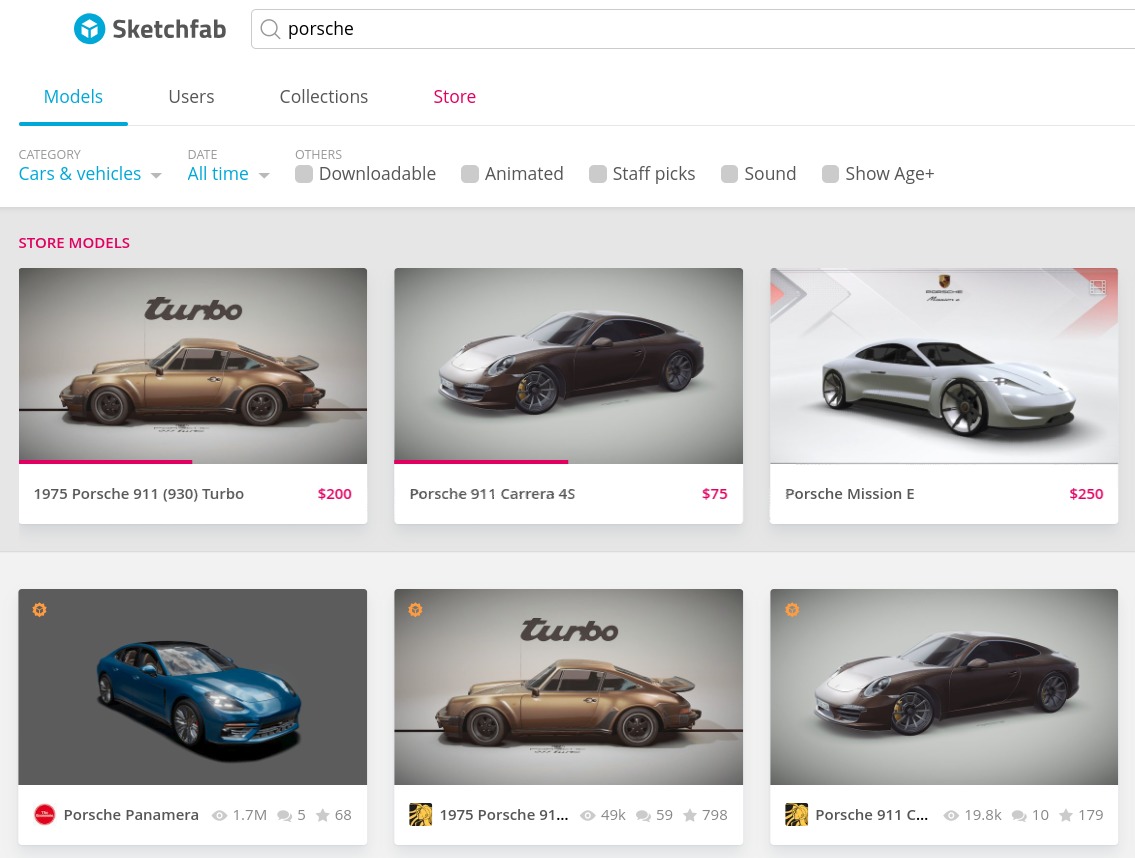
Task: Click the $200 price on 1975 Porsche Turbo
Action: 334,494
